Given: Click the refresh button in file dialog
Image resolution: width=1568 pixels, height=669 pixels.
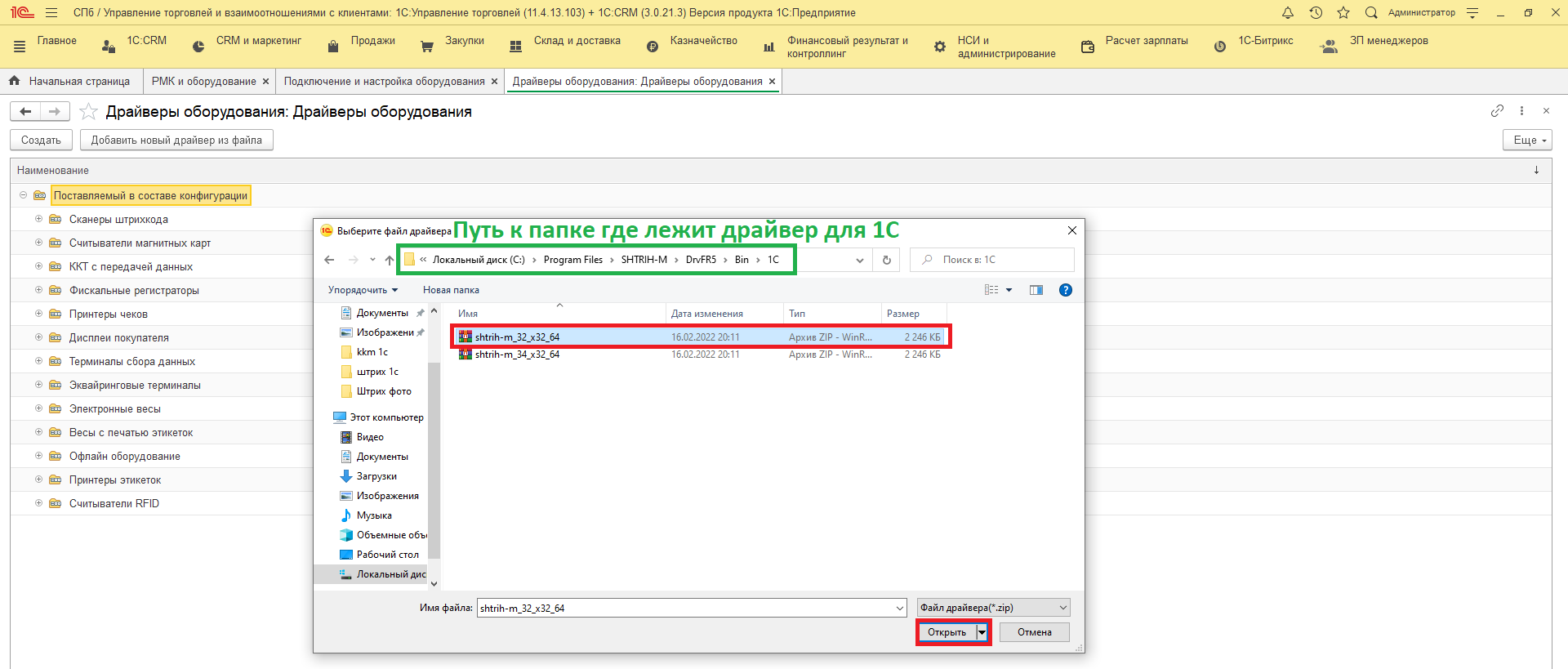Looking at the screenshot, I should point(886,260).
